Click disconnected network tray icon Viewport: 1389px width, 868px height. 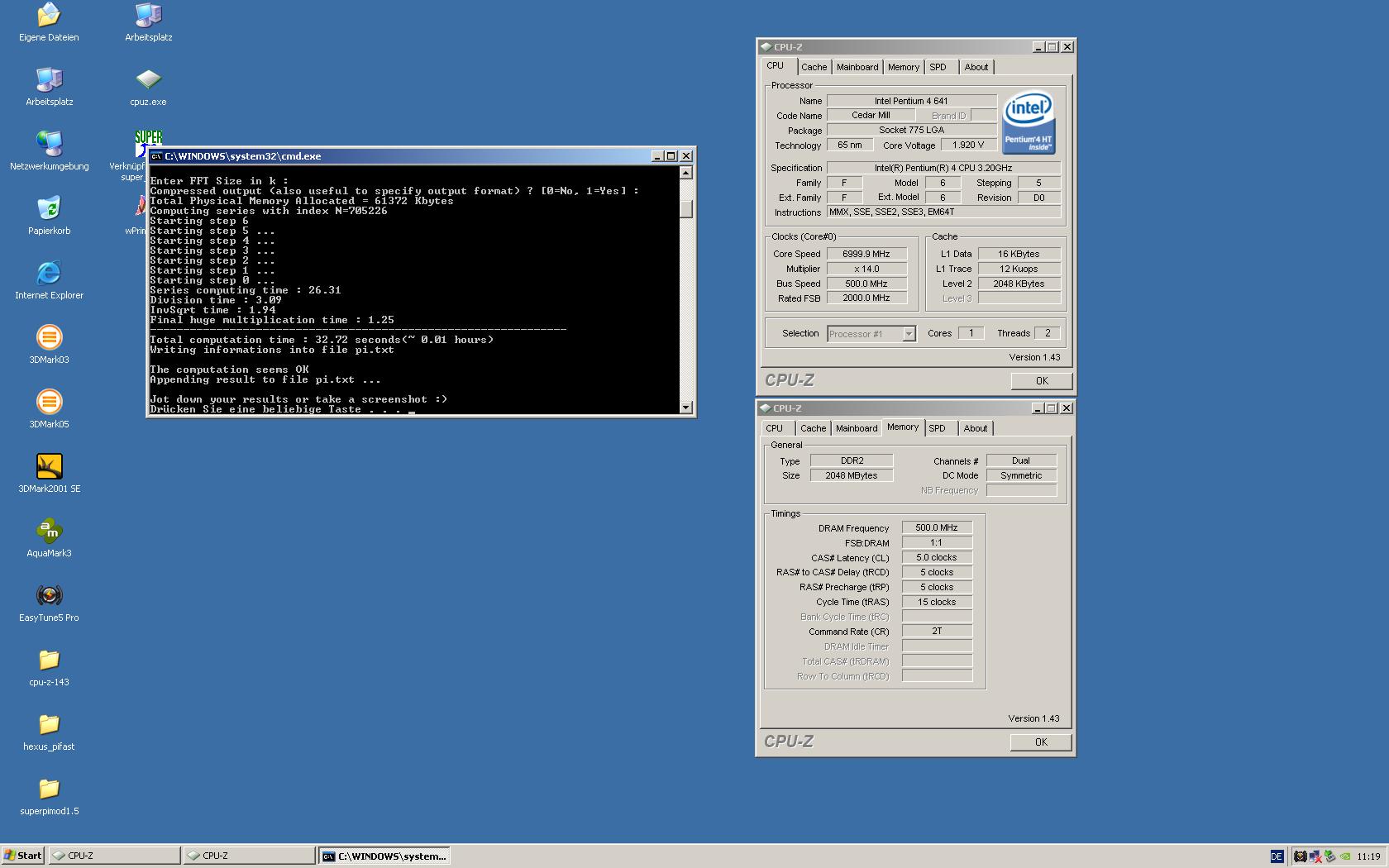click(x=1315, y=856)
